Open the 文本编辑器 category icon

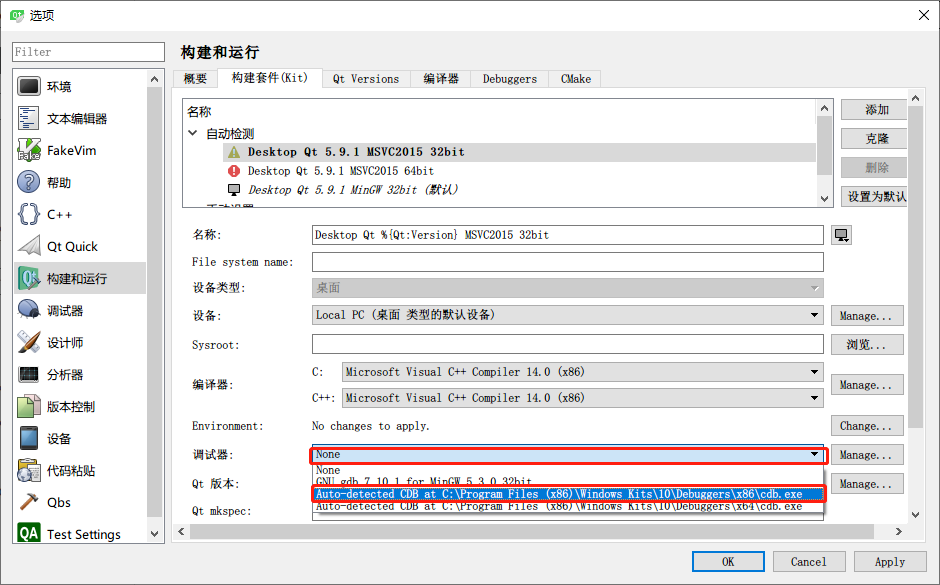(x=29, y=118)
